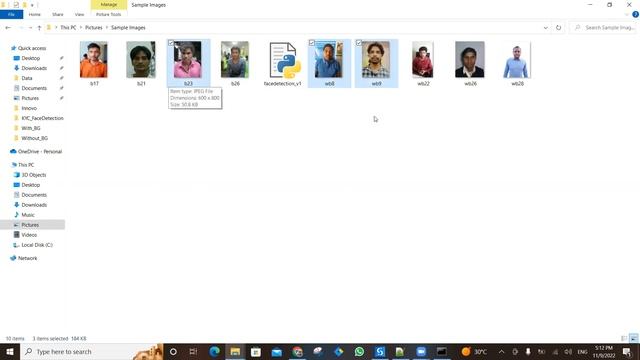Select the wb28 image thumbnail
This screenshot has height=360, width=640.
click(x=517, y=60)
